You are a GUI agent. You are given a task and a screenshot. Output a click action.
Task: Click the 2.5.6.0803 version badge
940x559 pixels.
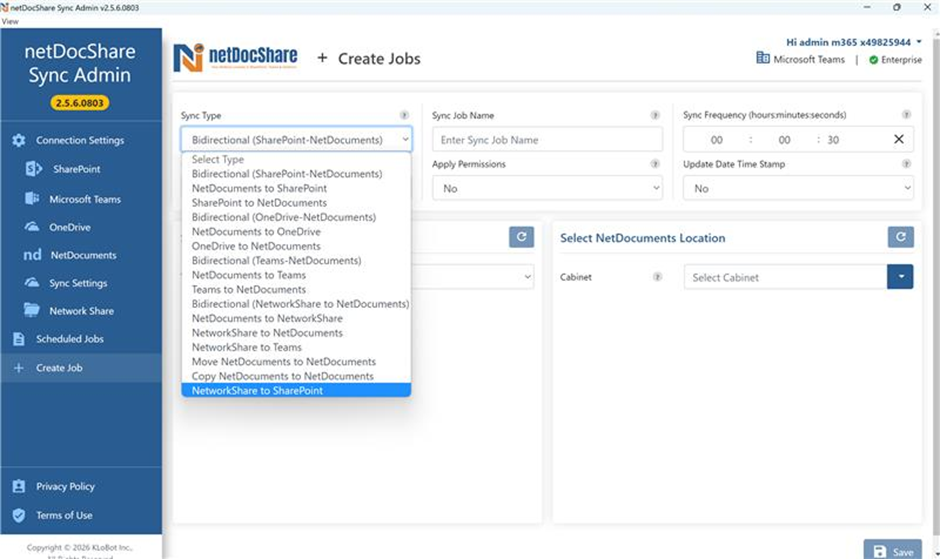tap(80, 103)
